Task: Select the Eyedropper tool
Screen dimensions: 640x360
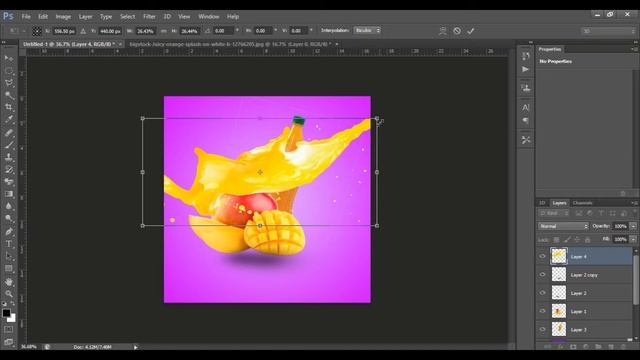Action: [9, 120]
